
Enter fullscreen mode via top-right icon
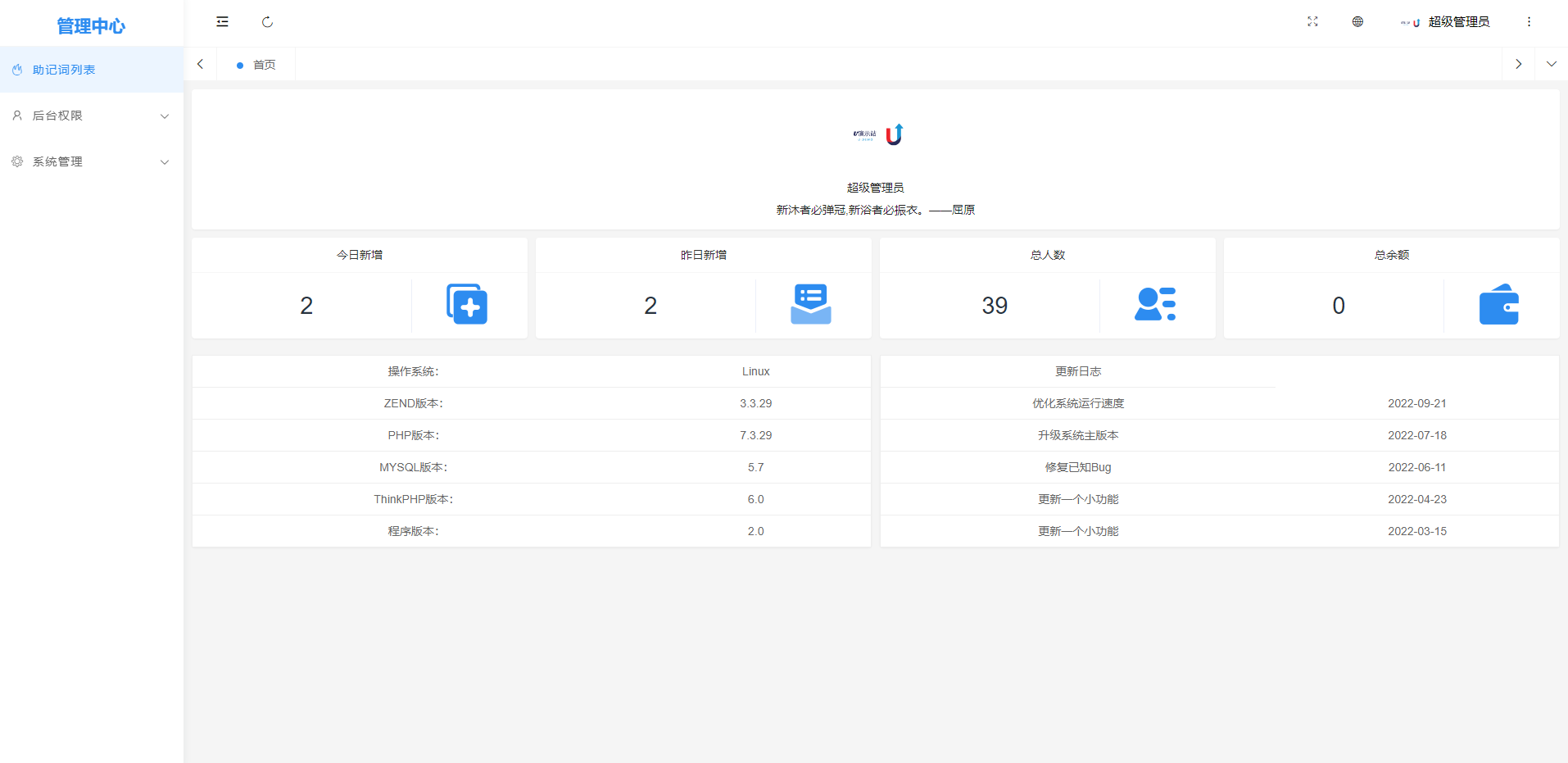1312,22
